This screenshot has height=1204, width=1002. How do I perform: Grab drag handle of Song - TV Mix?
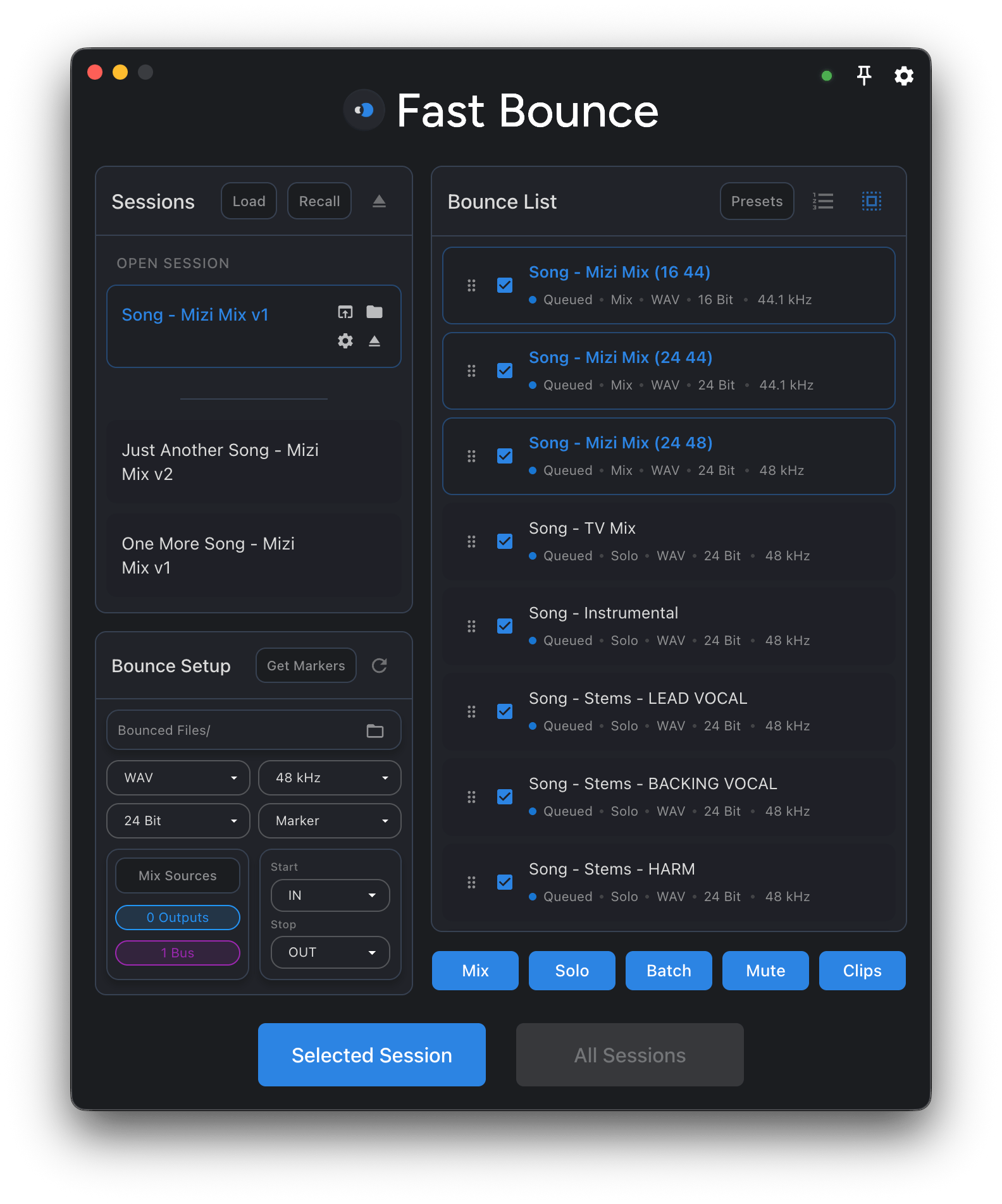click(x=471, y=541)
